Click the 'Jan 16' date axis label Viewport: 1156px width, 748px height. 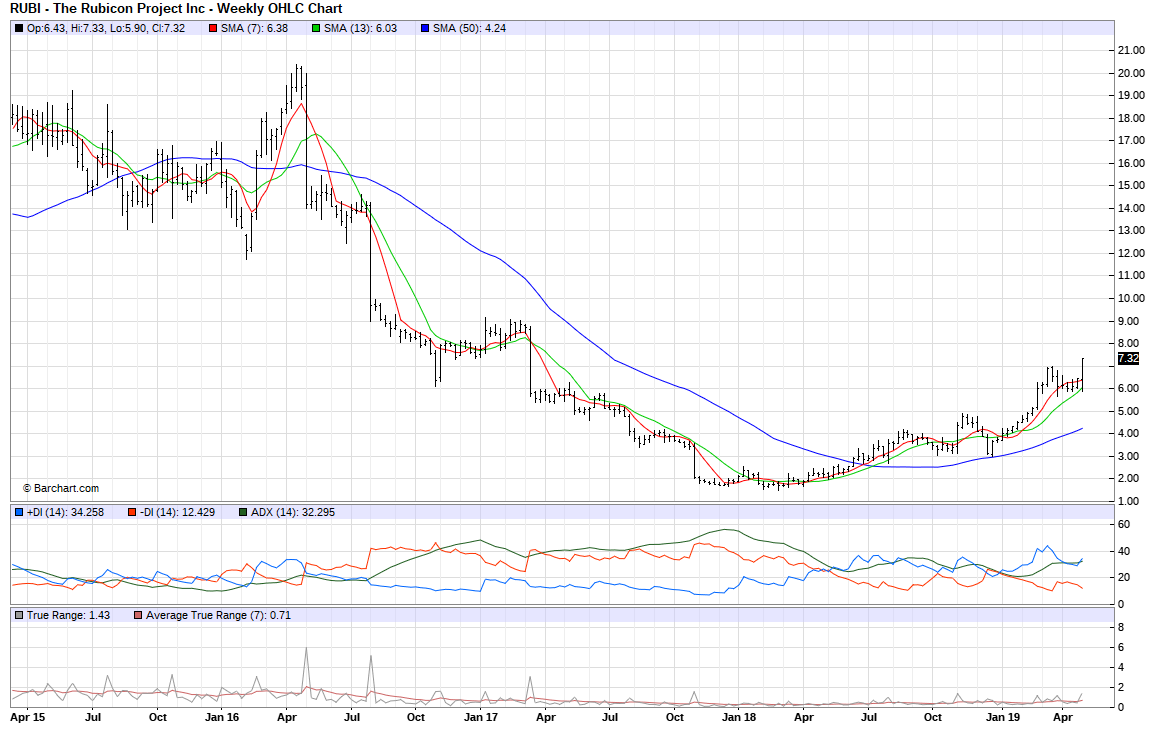(222, 717)
